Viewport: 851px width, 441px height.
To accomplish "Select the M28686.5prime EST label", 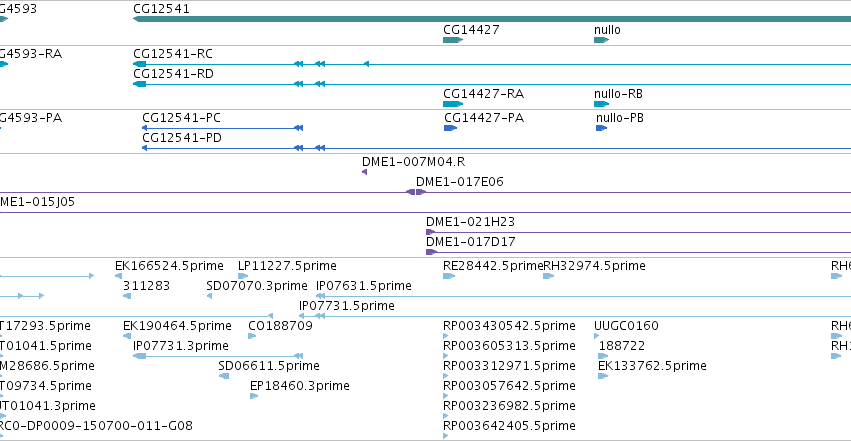I will [x=47, y=366].
